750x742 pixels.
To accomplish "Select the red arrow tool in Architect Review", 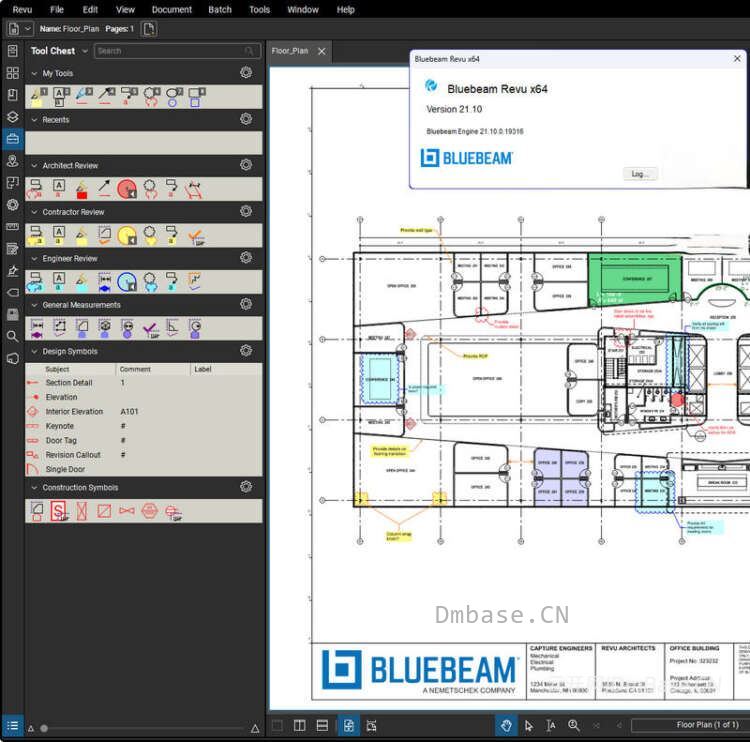I will pyautogui.click(x=104, y=188).
